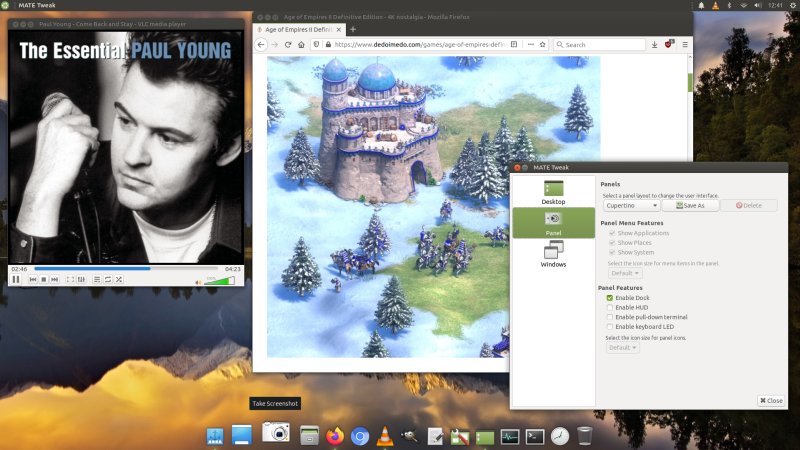Pause playback in VLC

[x=16, y=279]
